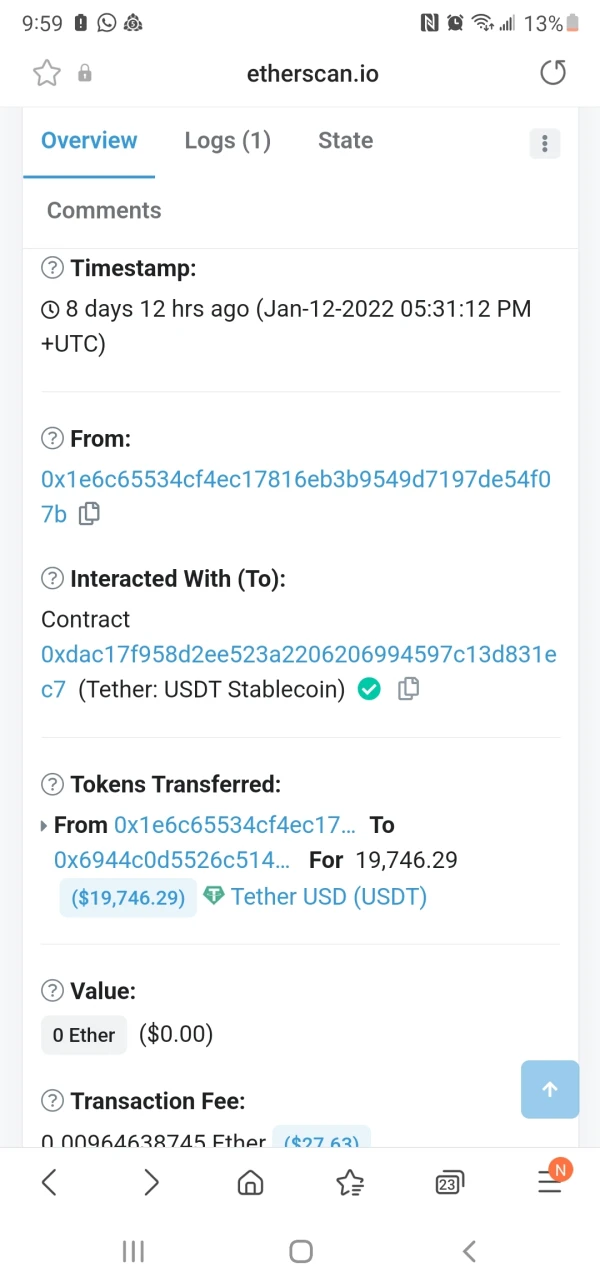Open the browser tabs switcher
This screenshot has height=1287, width=600.
tap(450, 1183)
